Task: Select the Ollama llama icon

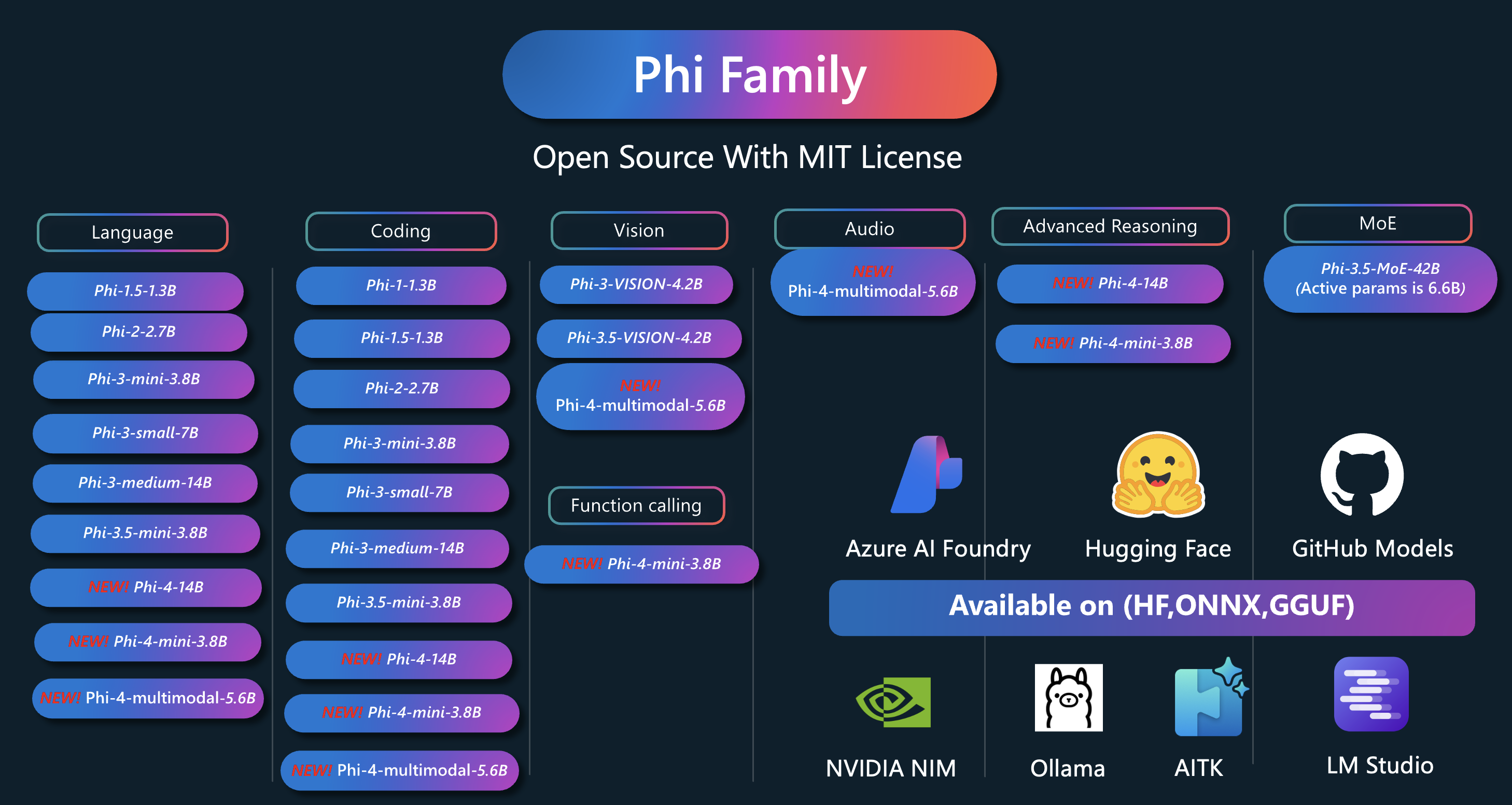Action: (x=1068, y=699)
